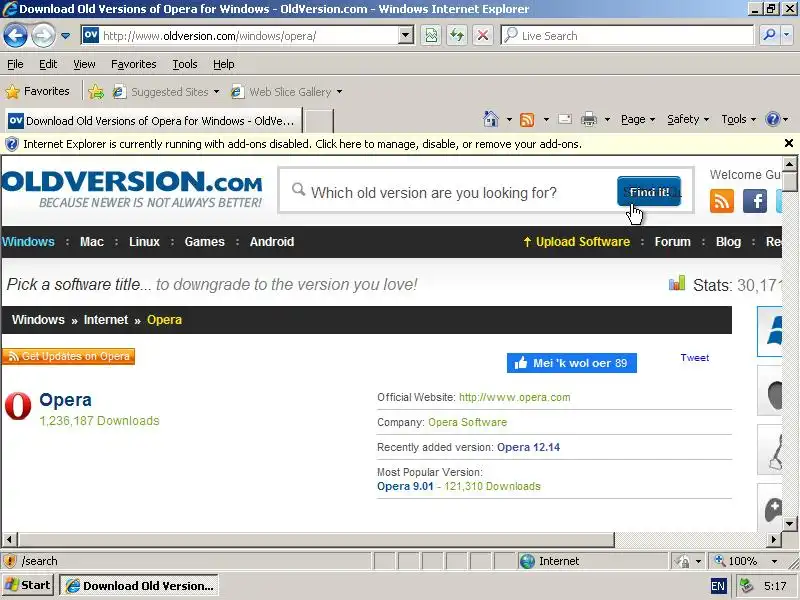
Task: Click the empty New Tab button
Action: tap(319, 121)
